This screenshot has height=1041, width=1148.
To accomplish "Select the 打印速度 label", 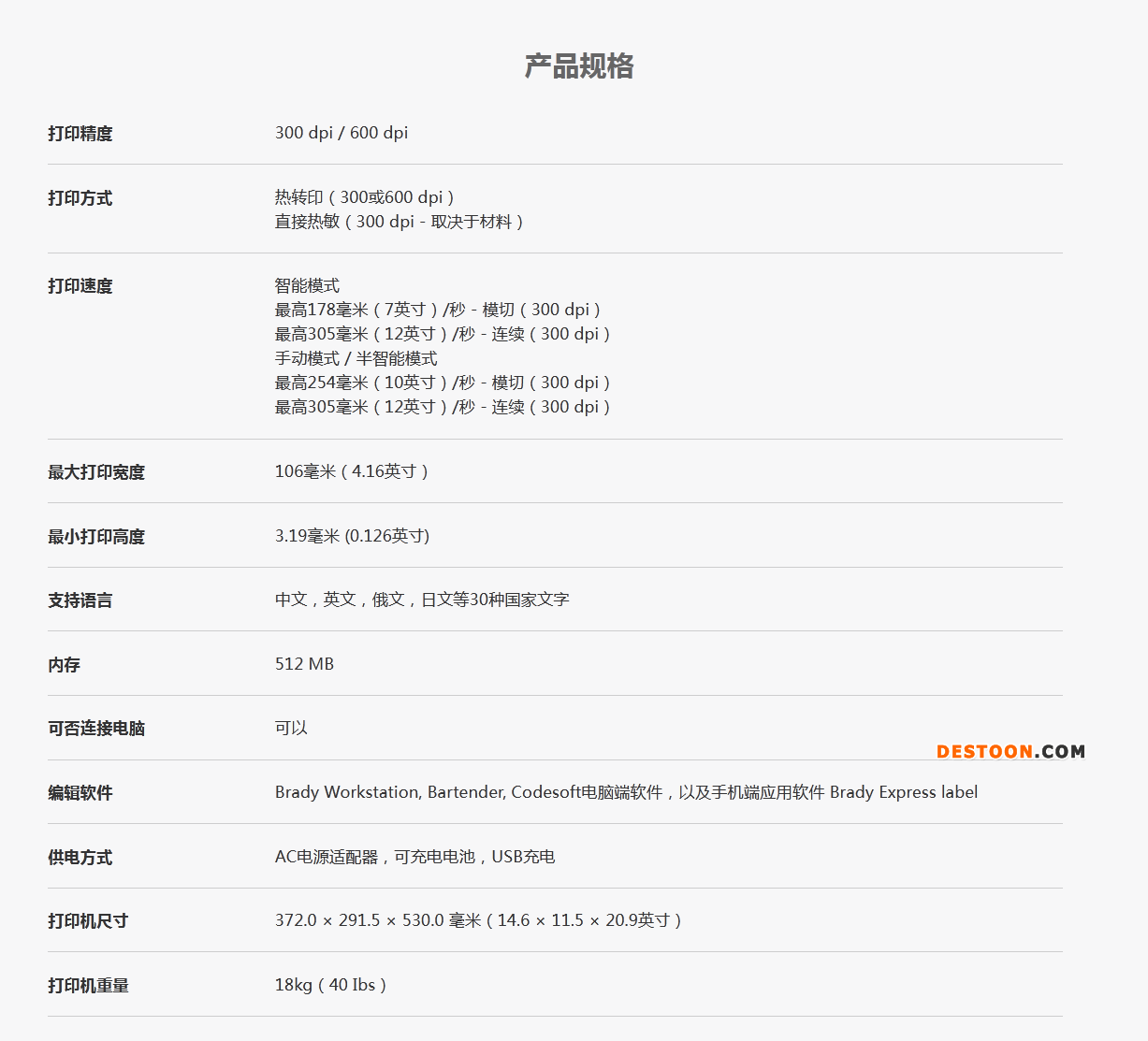I will [x=80, y=286].
